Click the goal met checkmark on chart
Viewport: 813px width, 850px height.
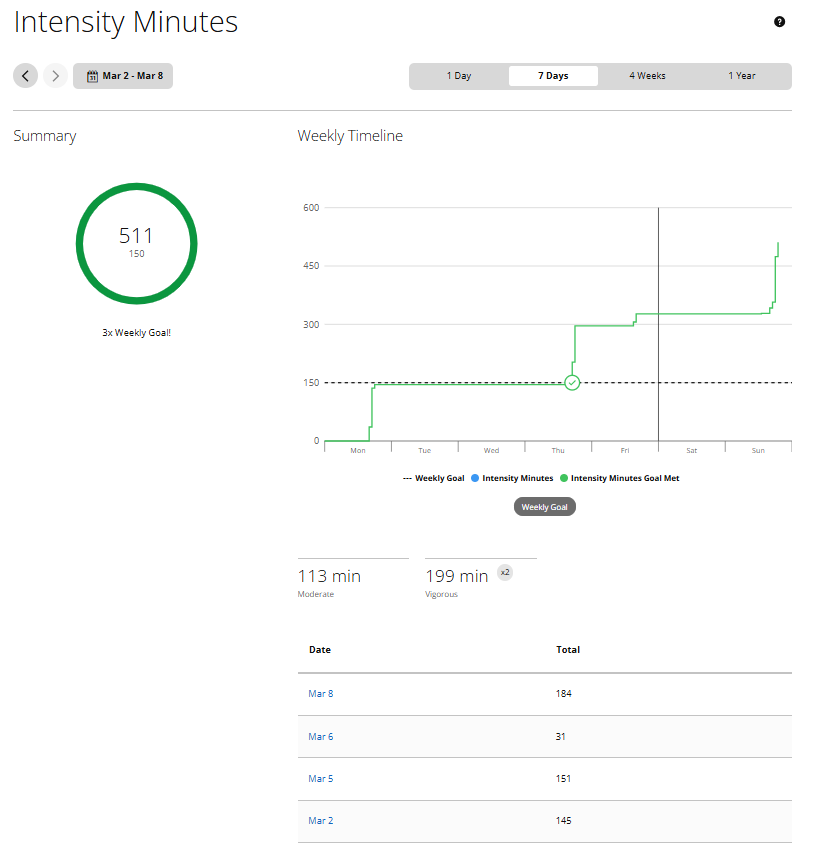572,383
